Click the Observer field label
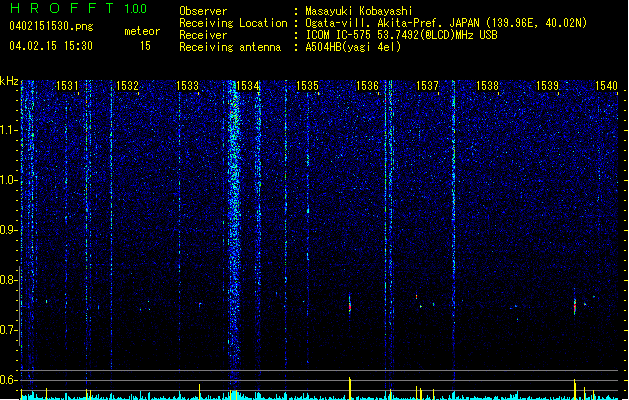The height and width of the screenshot is (400, 629). (203, 11)
